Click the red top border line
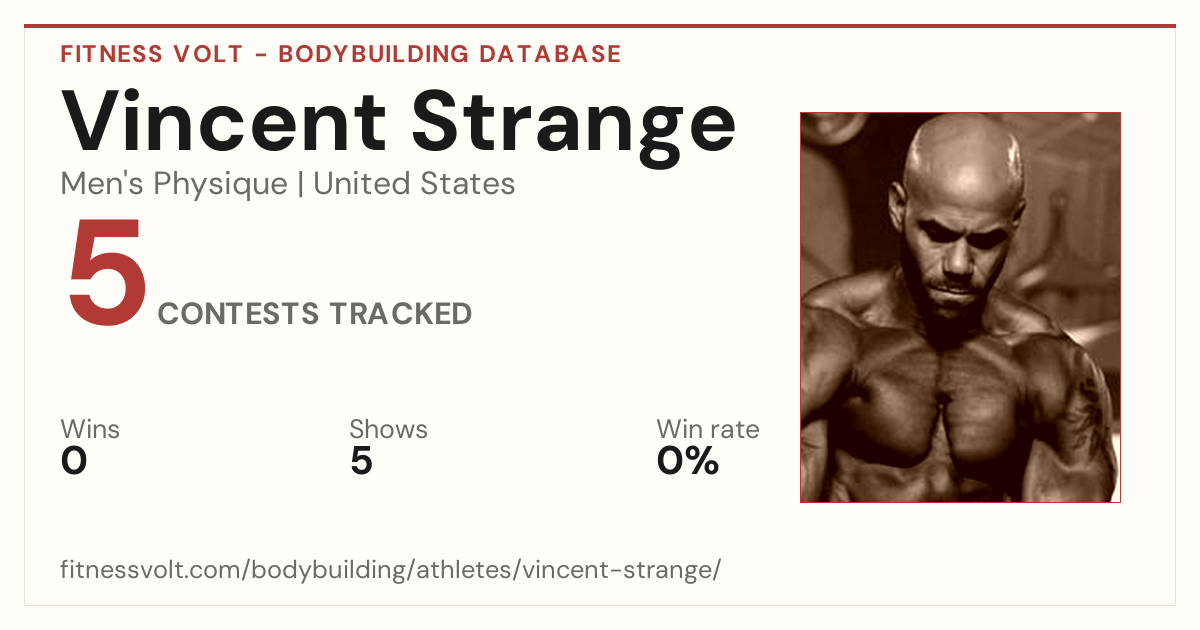The width and height of the screenshot is (1200, 630). click(x=600, y=26)
